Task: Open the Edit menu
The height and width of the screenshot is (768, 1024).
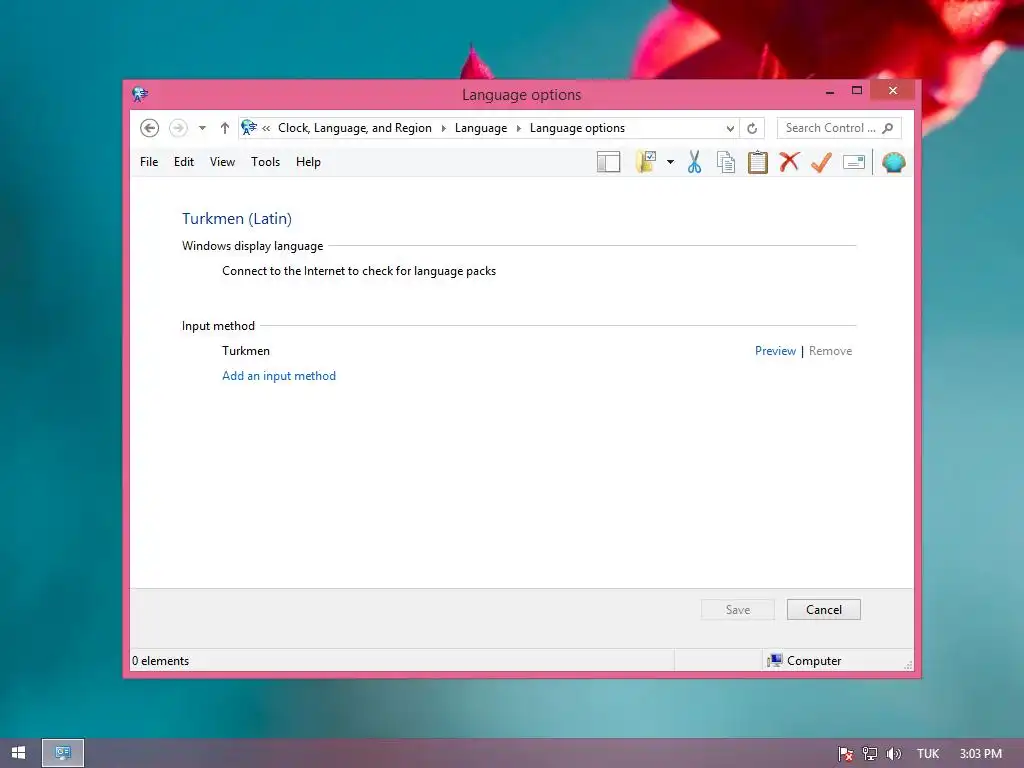Action: click(184, 162)
